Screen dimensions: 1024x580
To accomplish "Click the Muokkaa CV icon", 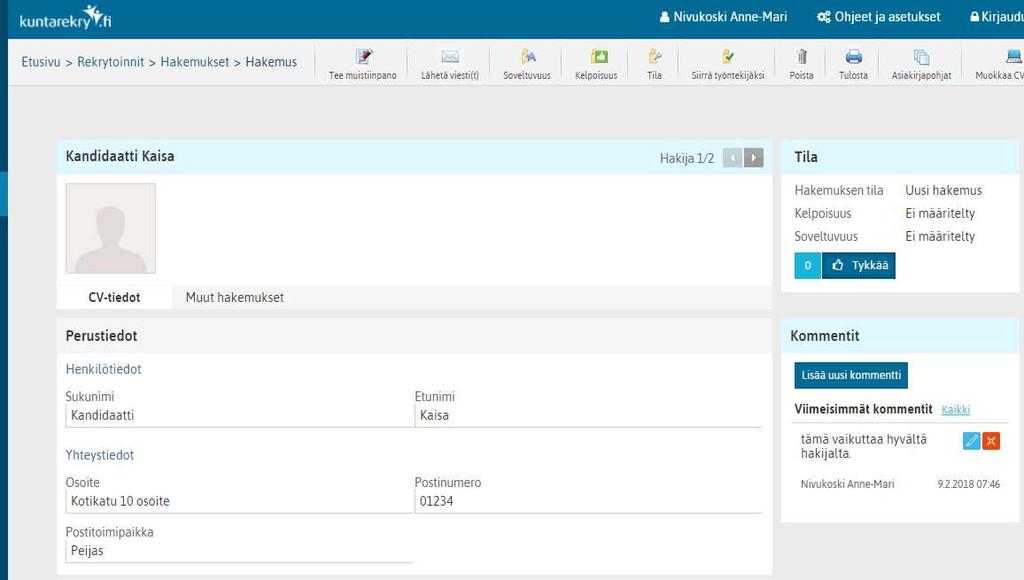I will (x=1013, y=57).
